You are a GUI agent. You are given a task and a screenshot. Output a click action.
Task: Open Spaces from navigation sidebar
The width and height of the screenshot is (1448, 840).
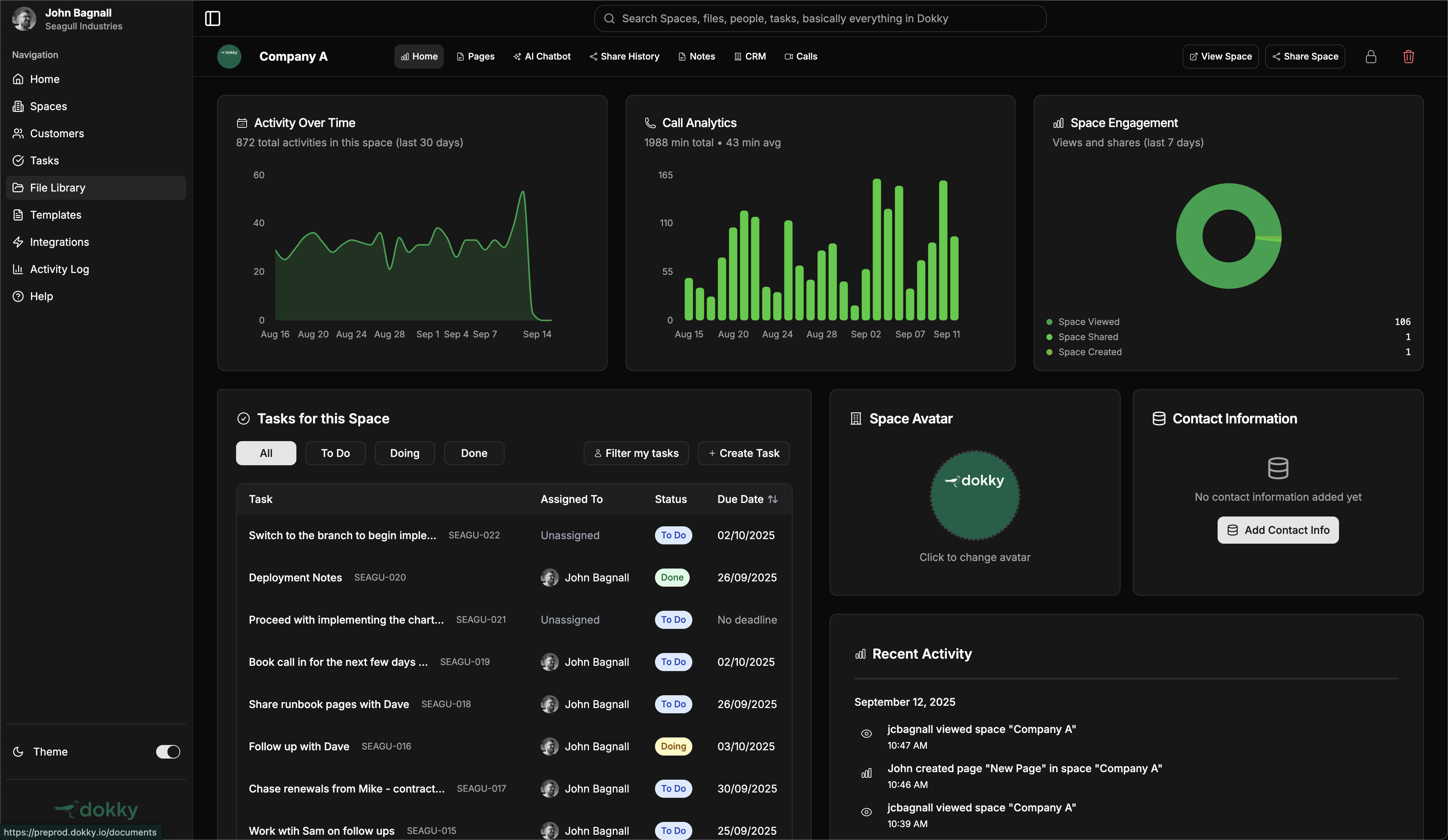click(x=48, y=106)
